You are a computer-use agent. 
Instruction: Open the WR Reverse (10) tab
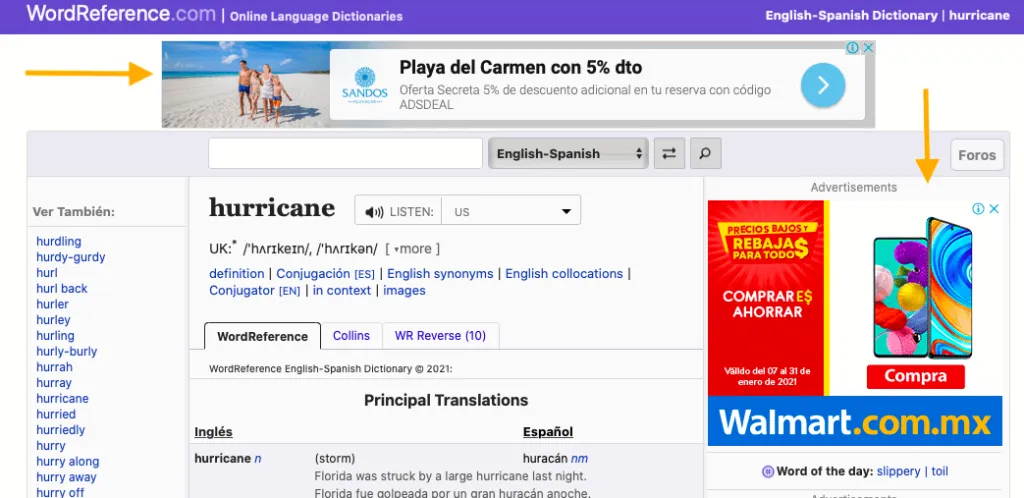[x=440, y=336]
